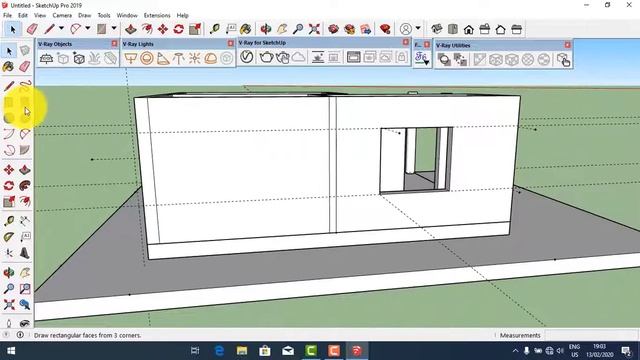
Task: Select the Follow Me tool in left toolbar
Action: [x=25, y=185]
